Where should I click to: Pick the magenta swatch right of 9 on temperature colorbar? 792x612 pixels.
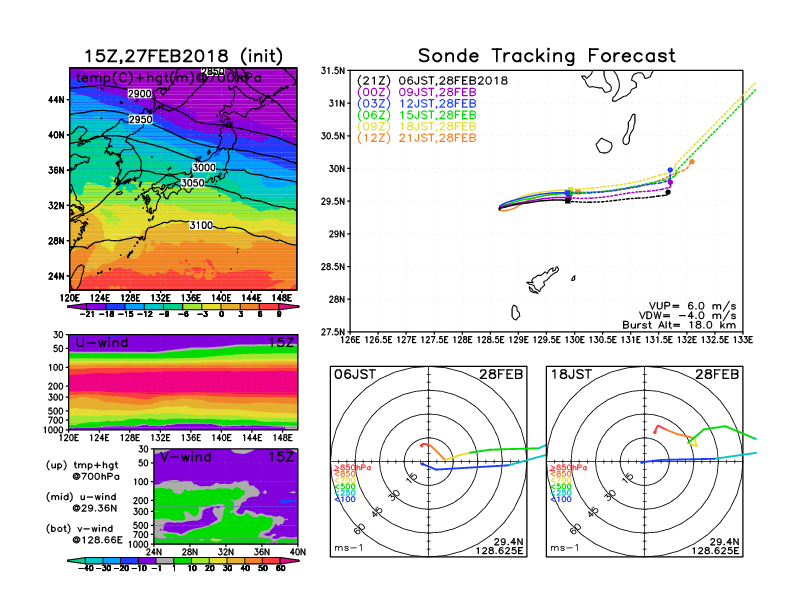(x=289, y=307)
